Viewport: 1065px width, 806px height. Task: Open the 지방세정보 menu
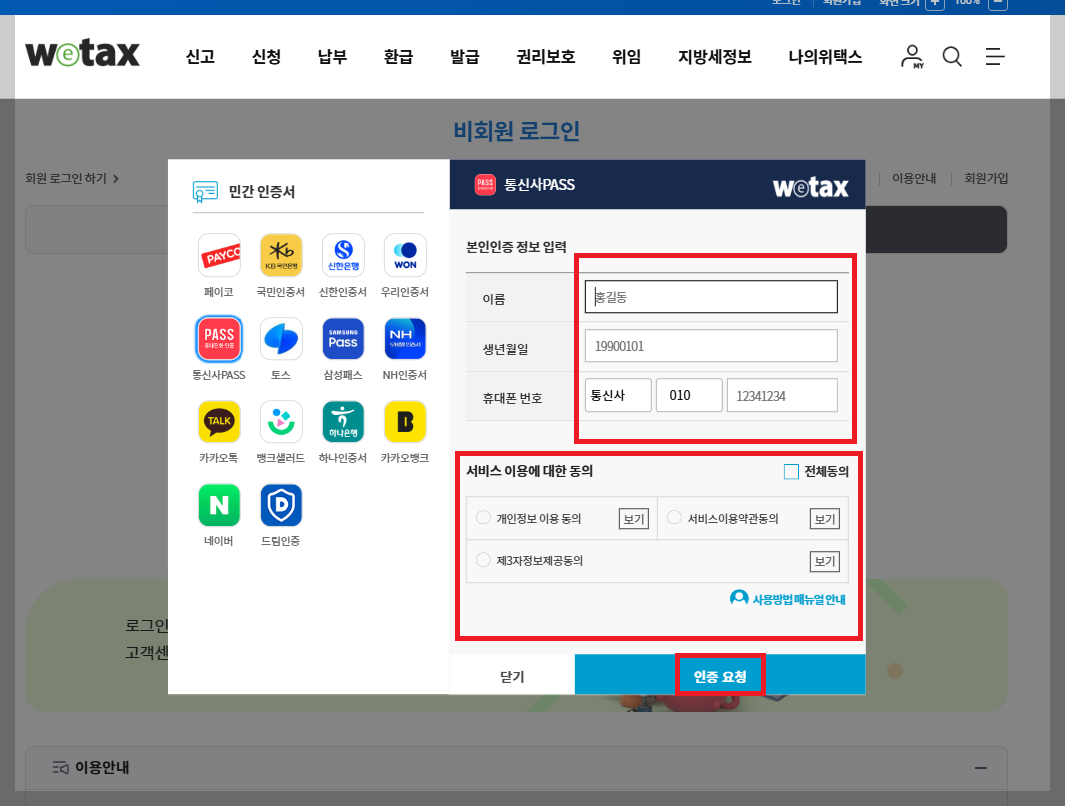click(715, 56)
